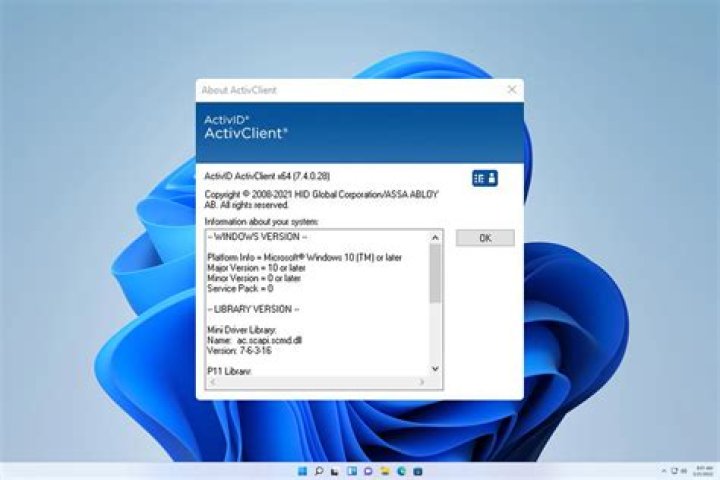Open the Chat app from the taskbar
This screenshot has height=480, width=720.
(x=368, y=471)
